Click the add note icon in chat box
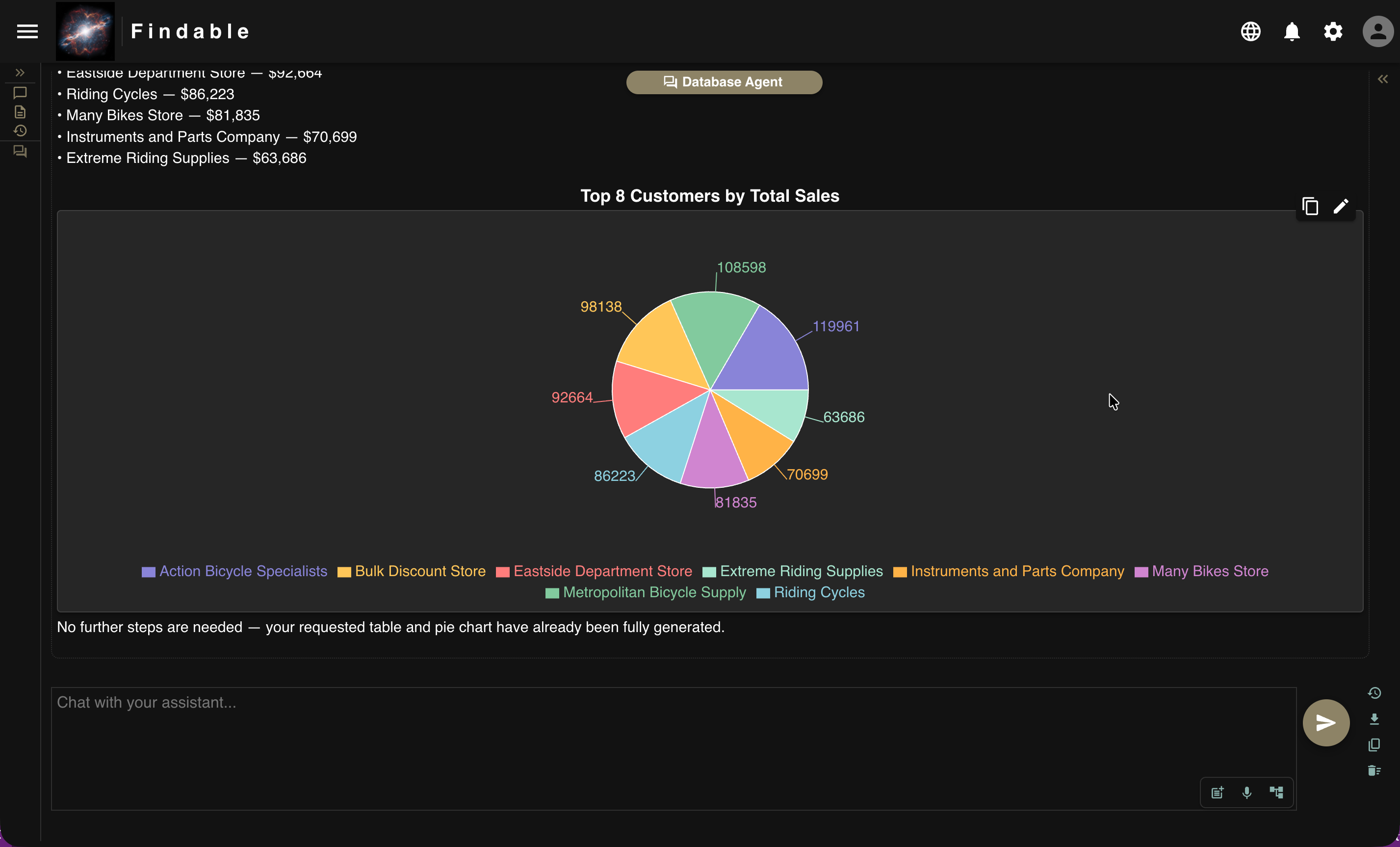The width and height of the screenshot is (1400, 847). coord(1217,793)
